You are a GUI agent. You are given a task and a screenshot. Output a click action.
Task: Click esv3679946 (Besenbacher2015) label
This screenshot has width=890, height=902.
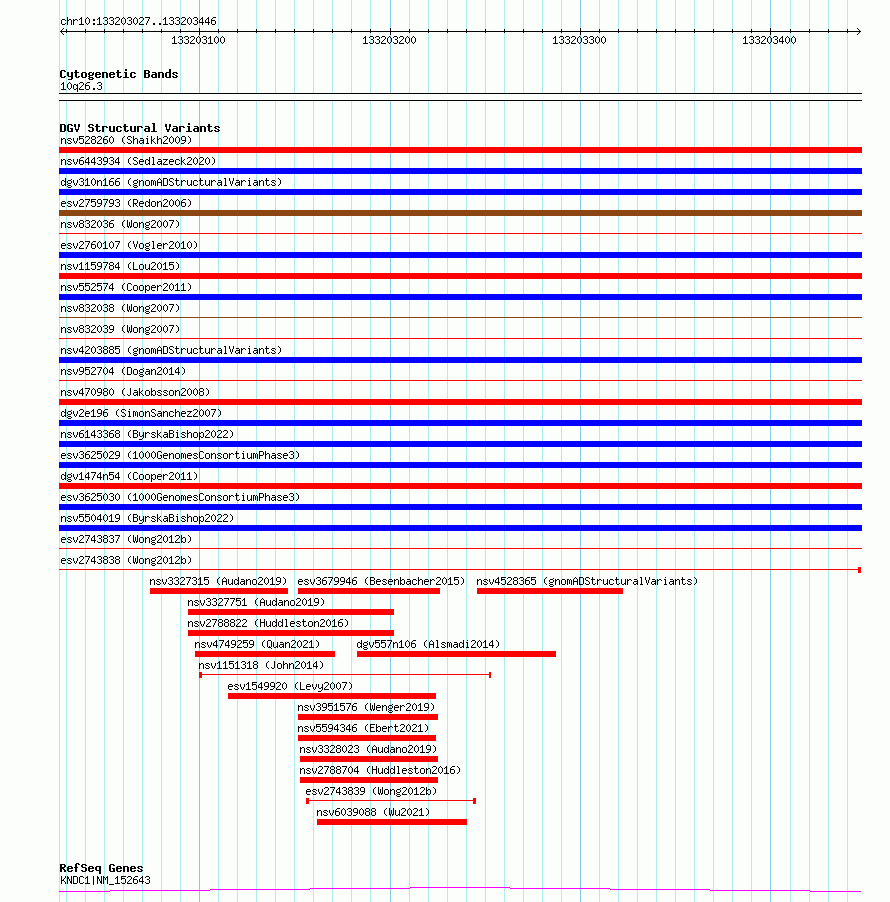coord(381,581)
